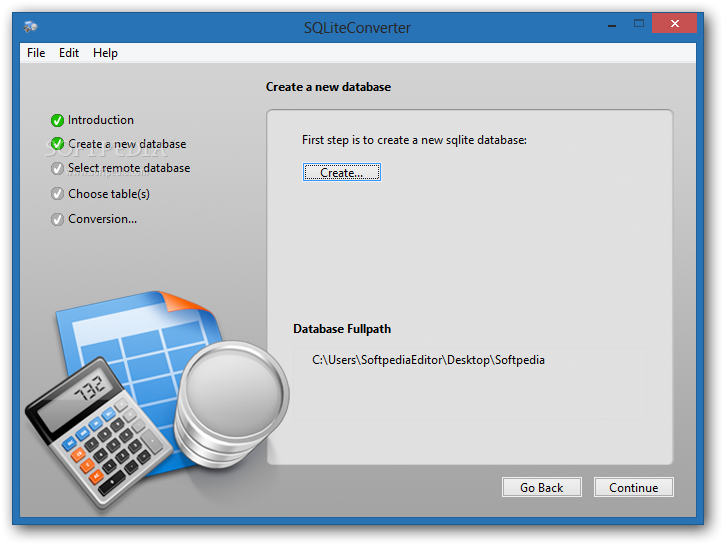Close the SQLiteConverter window
The image size is (724, 545).
pyautogui.click(x=674, y=24)
